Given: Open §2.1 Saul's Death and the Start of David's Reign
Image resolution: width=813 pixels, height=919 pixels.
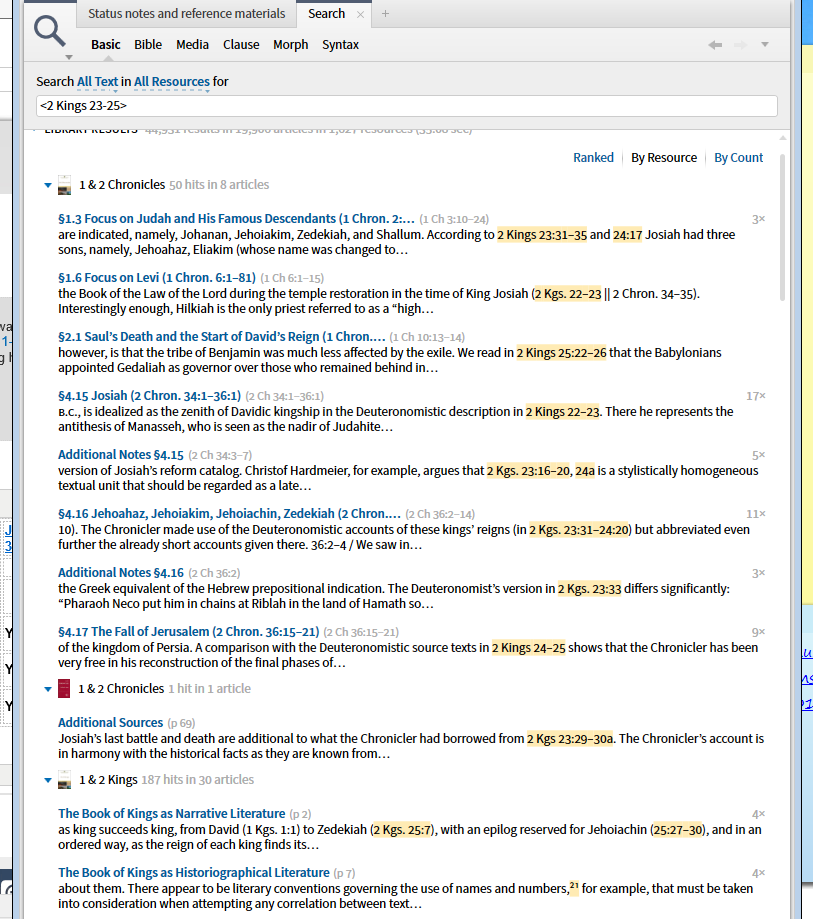Looking at the screenshot, I should pos(222,337).
